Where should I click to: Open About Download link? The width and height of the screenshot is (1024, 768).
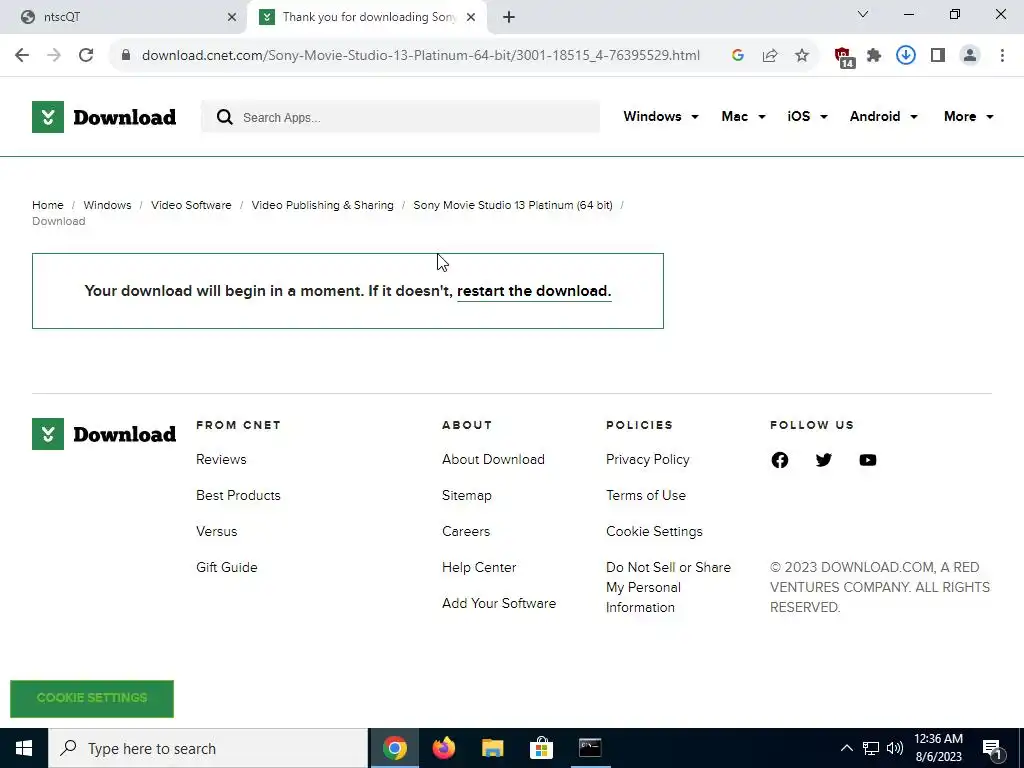click(x=493, y=460)
